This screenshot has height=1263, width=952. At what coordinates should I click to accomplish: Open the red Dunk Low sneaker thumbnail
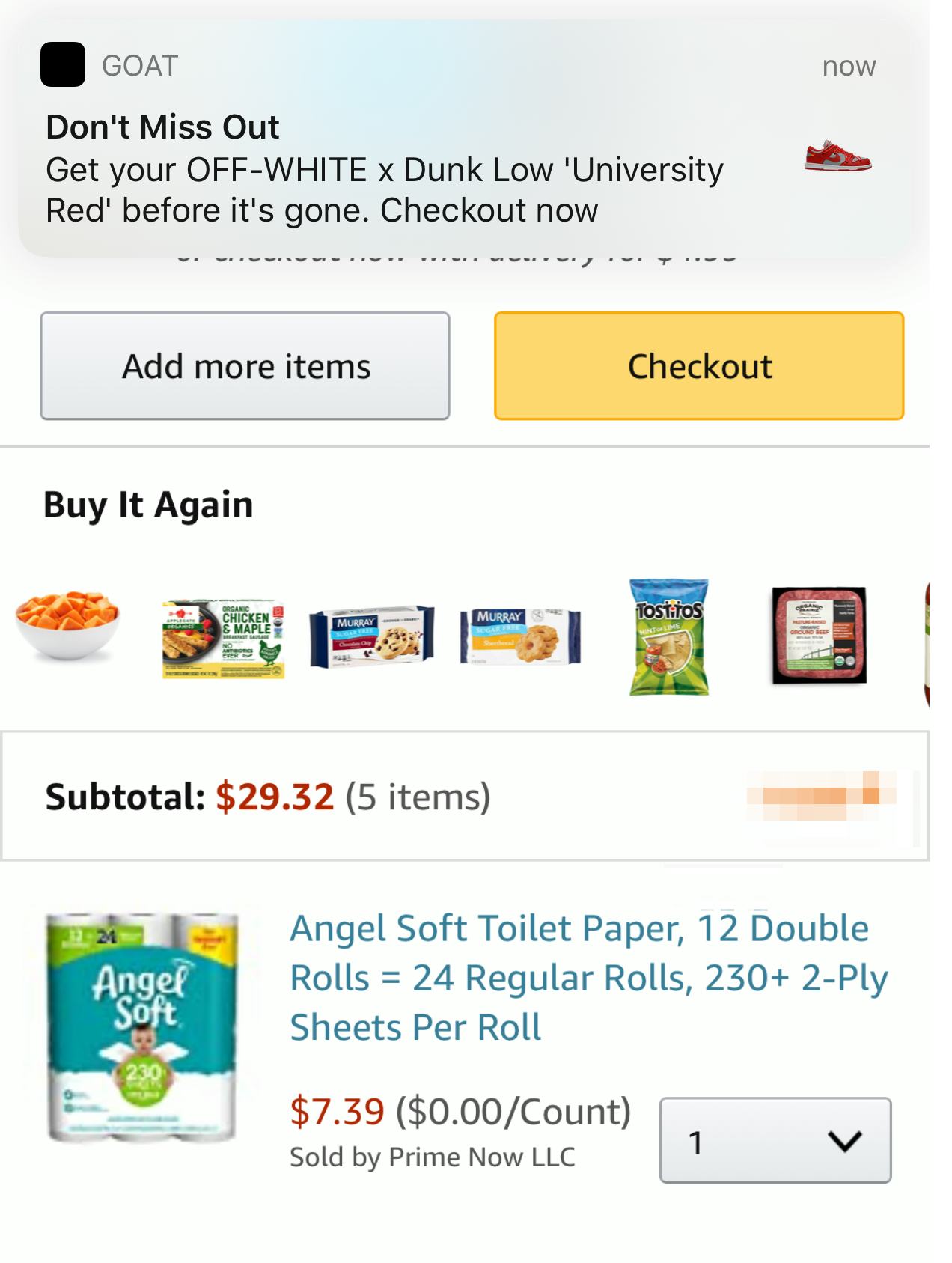(838, 156)
